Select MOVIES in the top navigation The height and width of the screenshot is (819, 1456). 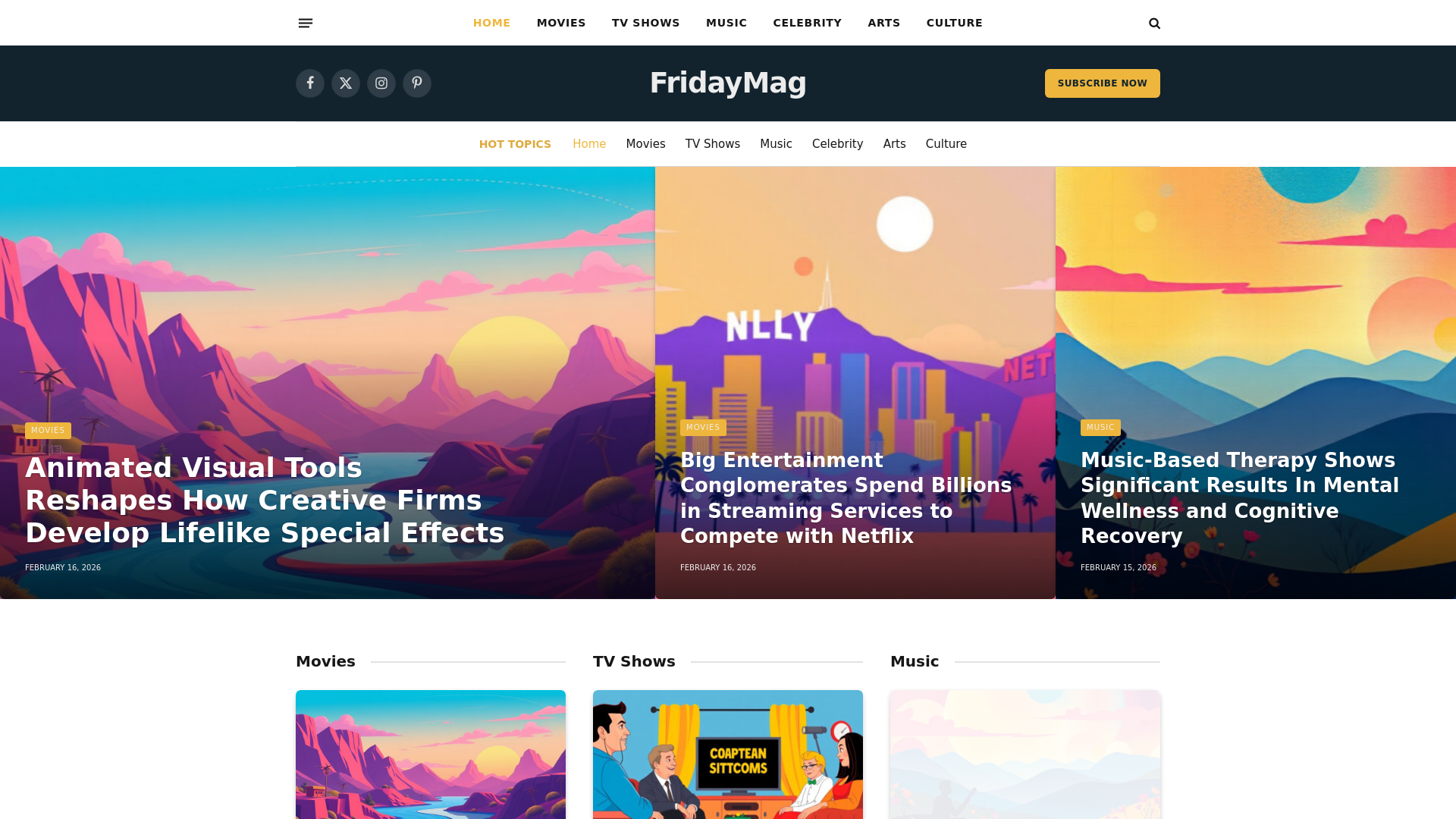click(x=561, y=23)
